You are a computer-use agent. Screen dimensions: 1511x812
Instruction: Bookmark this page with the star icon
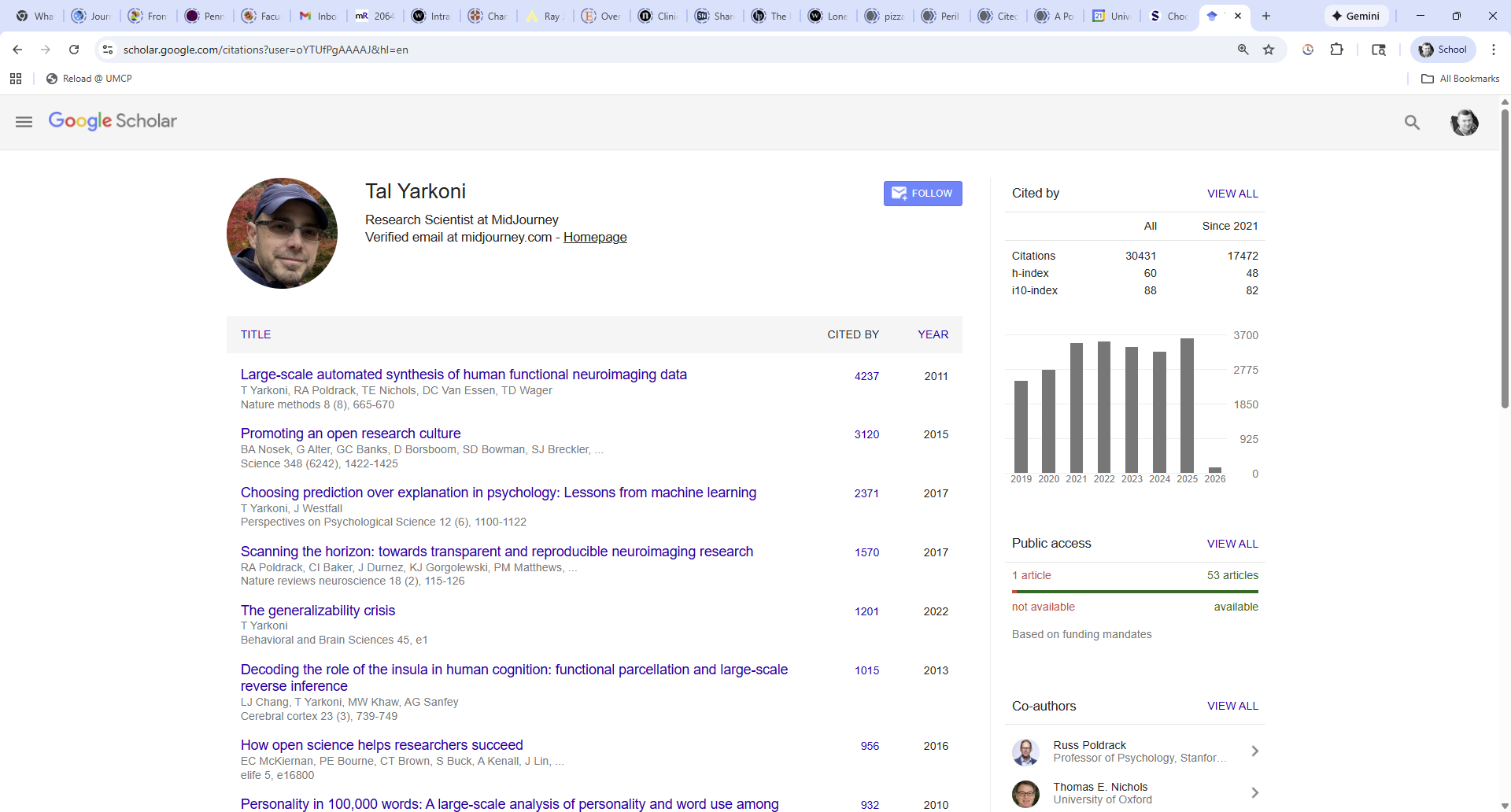pos(1269,50)
